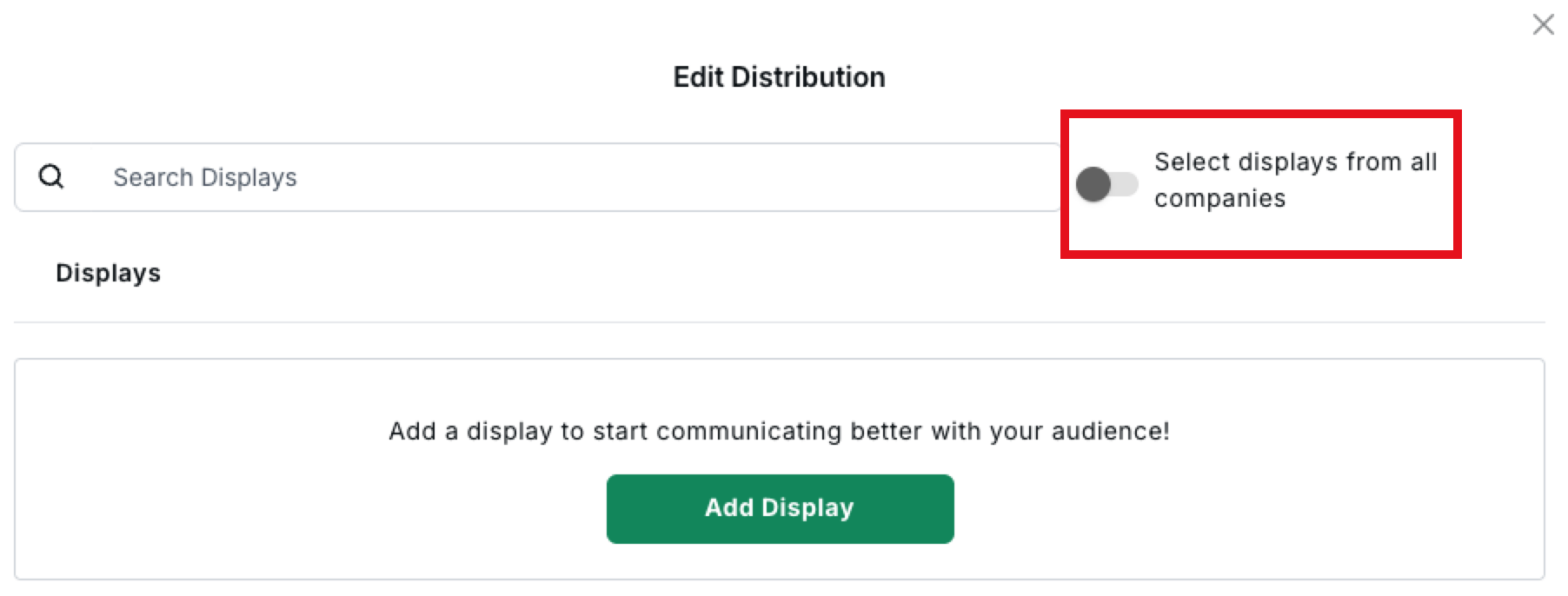Click the magnifying glass search icon
Screen dimensions: 1568x596
(x=51, y=177)
